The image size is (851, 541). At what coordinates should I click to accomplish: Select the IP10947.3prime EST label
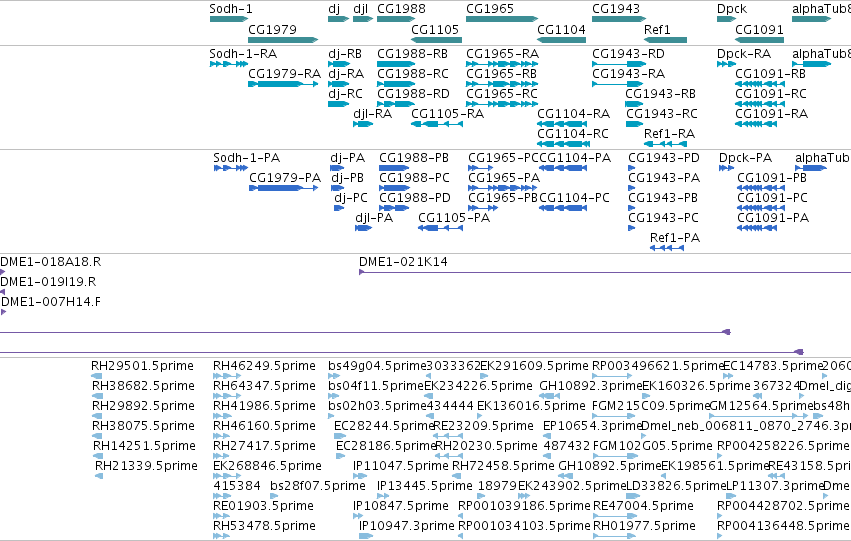click(x=407, y=526)
